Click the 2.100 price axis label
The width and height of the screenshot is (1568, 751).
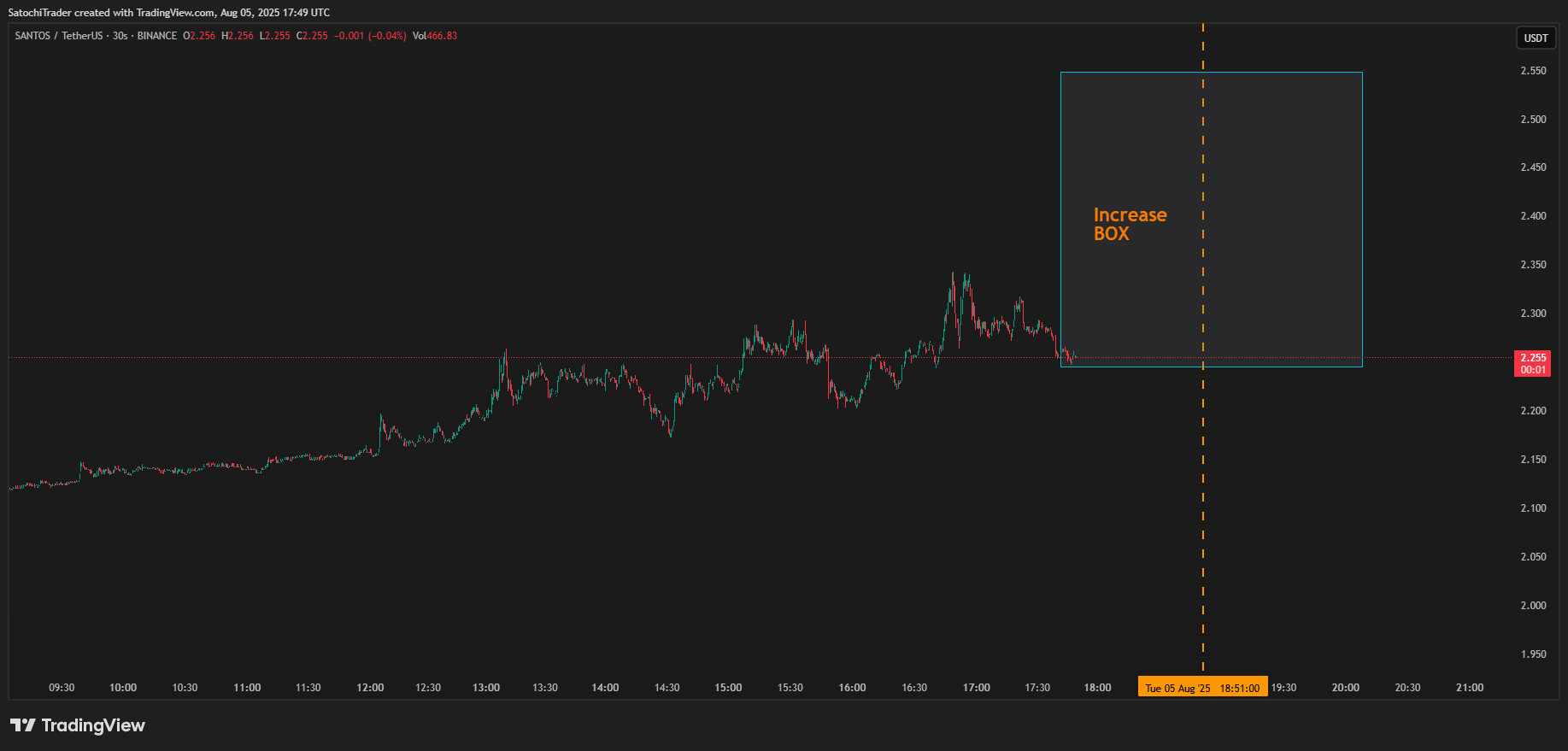pos(1533,508)
